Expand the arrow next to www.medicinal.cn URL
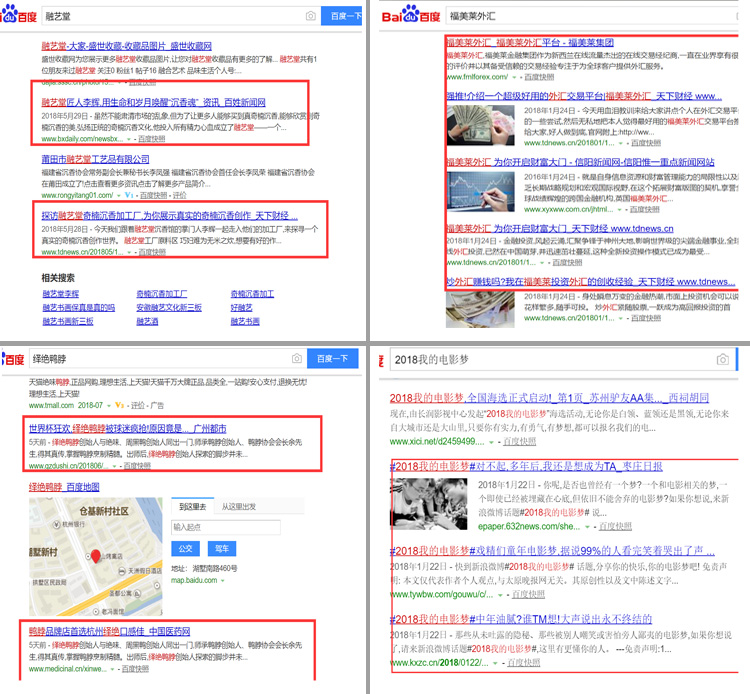The width and height of the screenshot is (750, 694). [113, 669]
